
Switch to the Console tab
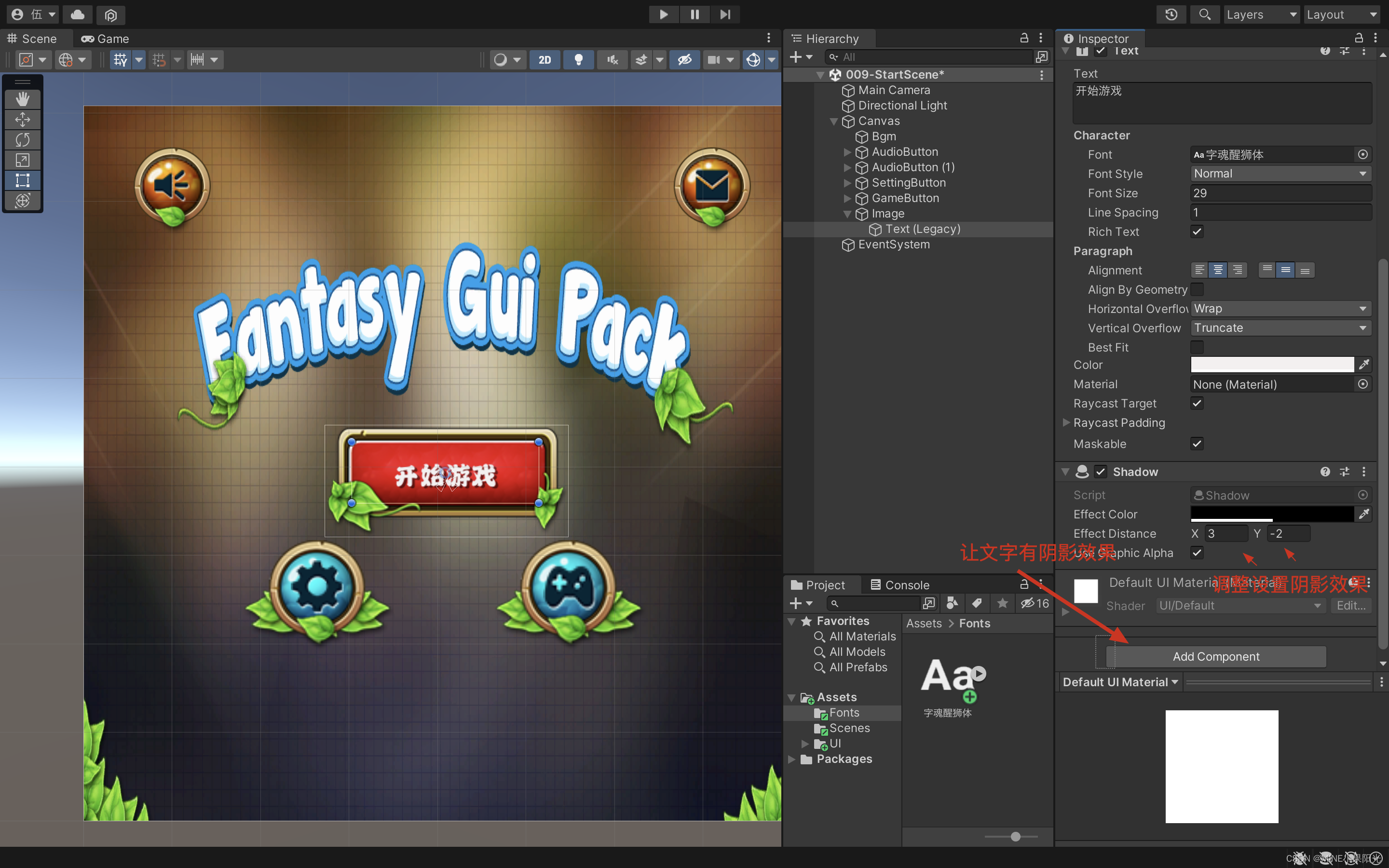pyautogui.click(x=899, y=585)
